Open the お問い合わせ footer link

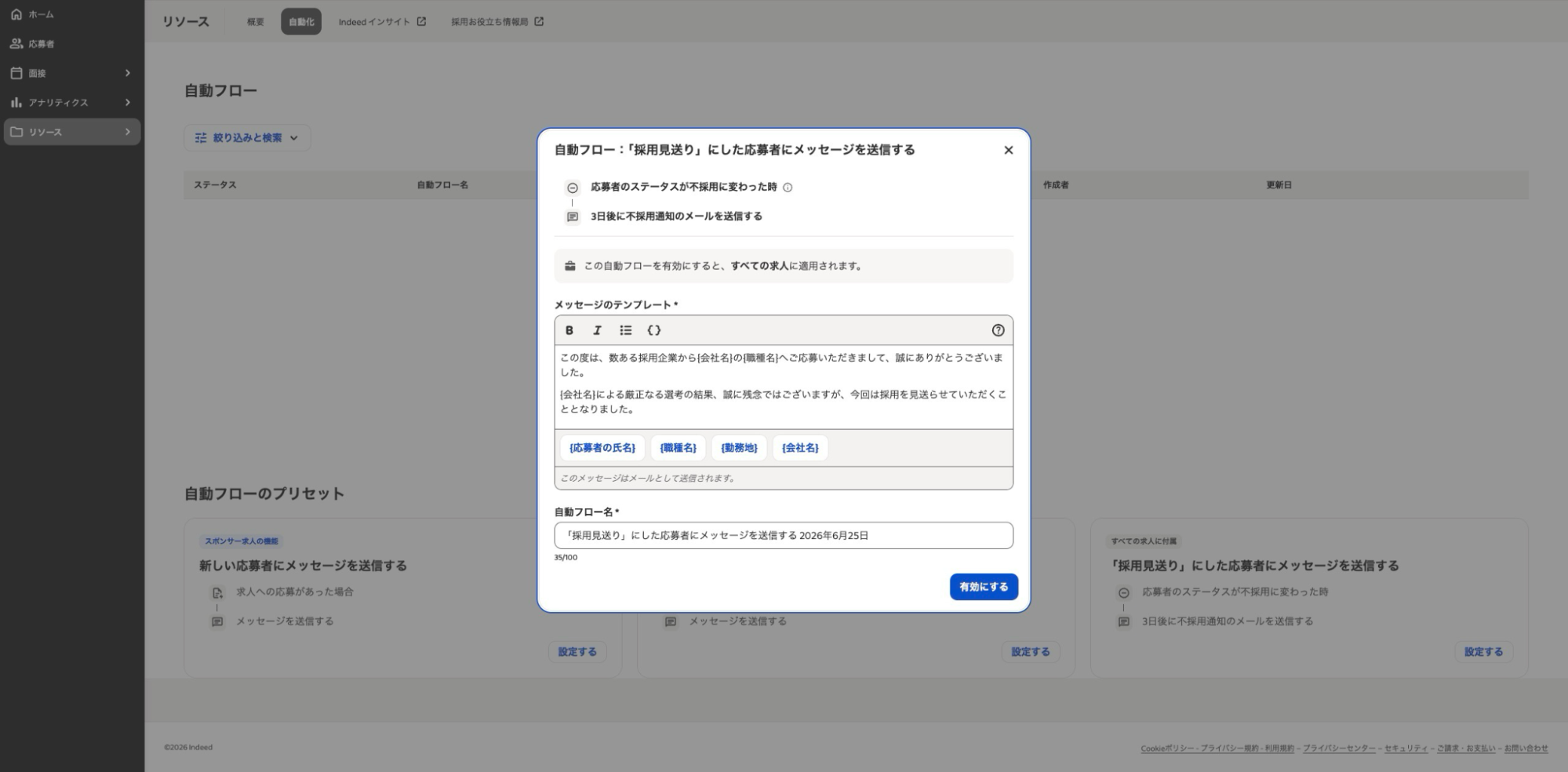pyautogui.click(x=1526, y=748)
